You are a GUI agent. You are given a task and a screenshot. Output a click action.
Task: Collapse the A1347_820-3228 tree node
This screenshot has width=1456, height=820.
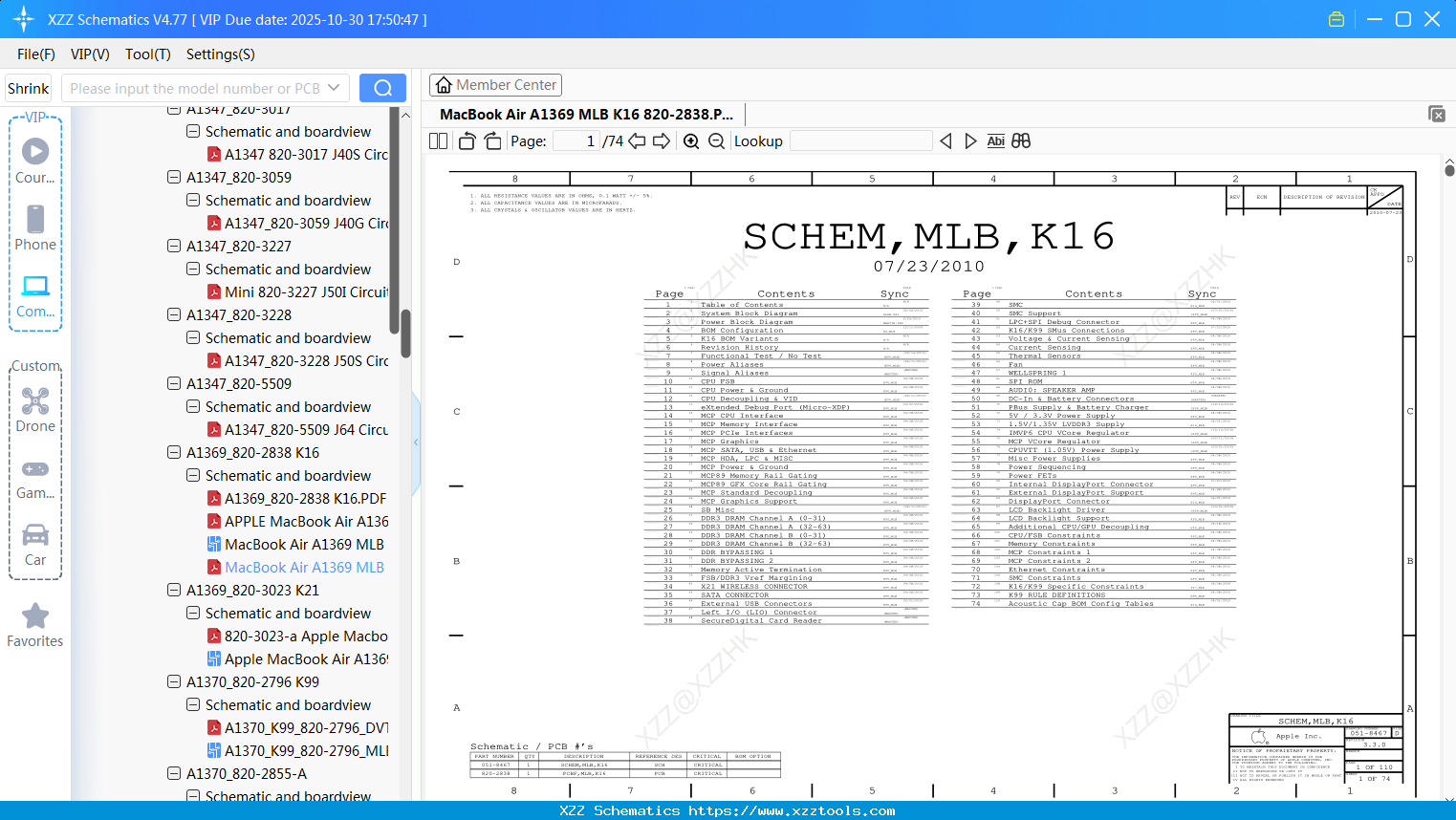174,314
